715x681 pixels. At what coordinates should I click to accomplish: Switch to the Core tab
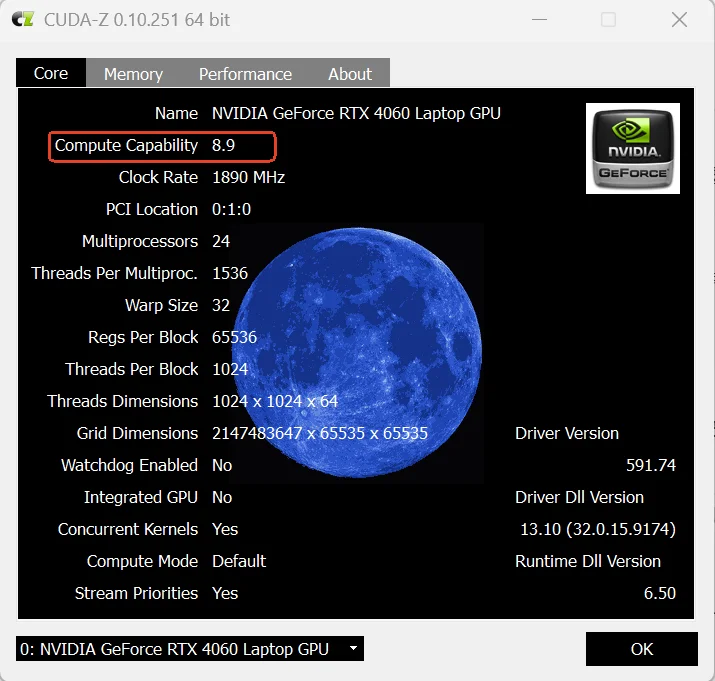[x=51, y=73]
